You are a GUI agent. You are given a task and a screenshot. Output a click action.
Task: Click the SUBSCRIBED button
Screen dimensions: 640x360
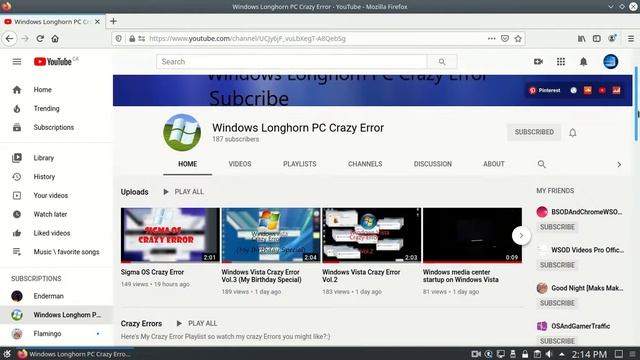(x=534, y=132)
